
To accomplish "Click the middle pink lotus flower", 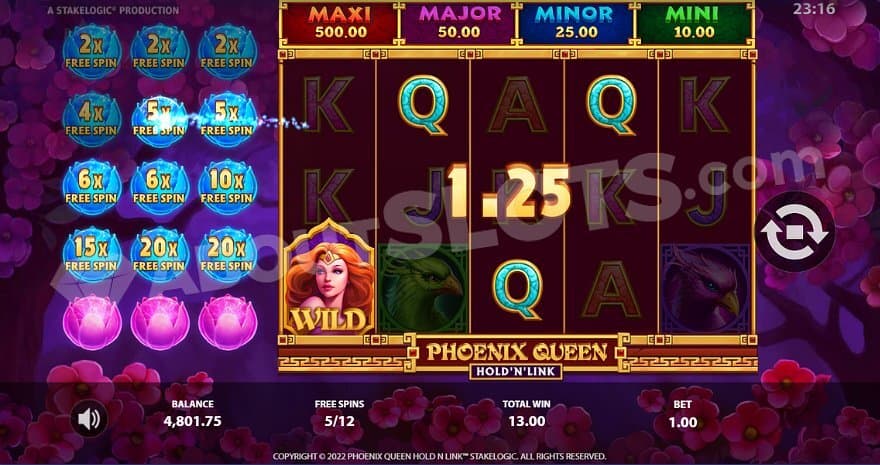I will point(160,322).
